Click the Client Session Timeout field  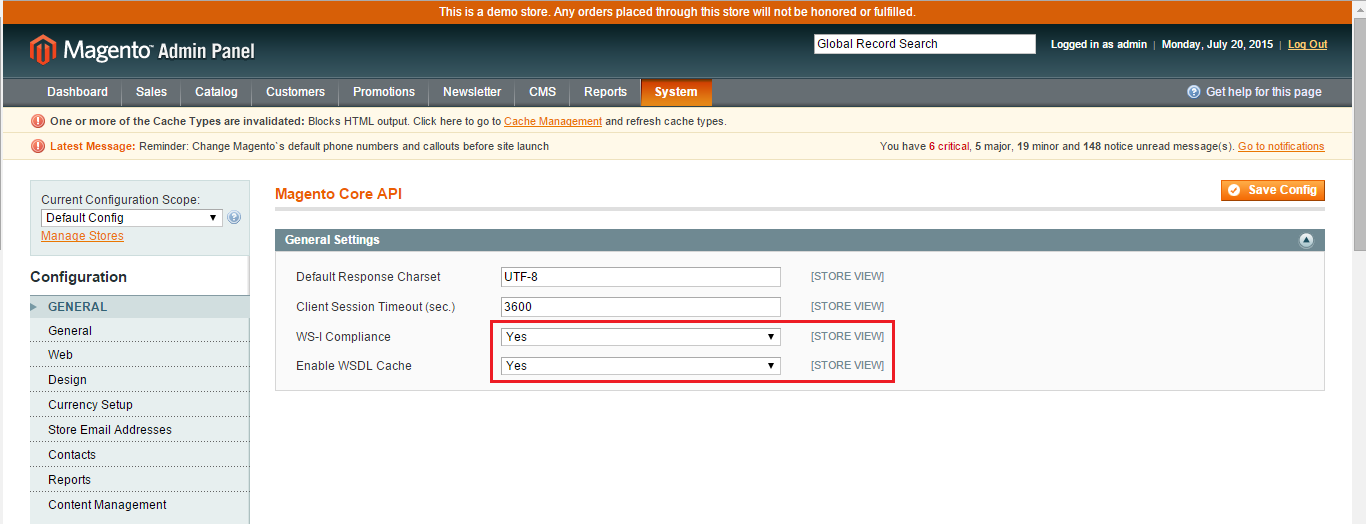pyautogui.click(x=640, y=307)
